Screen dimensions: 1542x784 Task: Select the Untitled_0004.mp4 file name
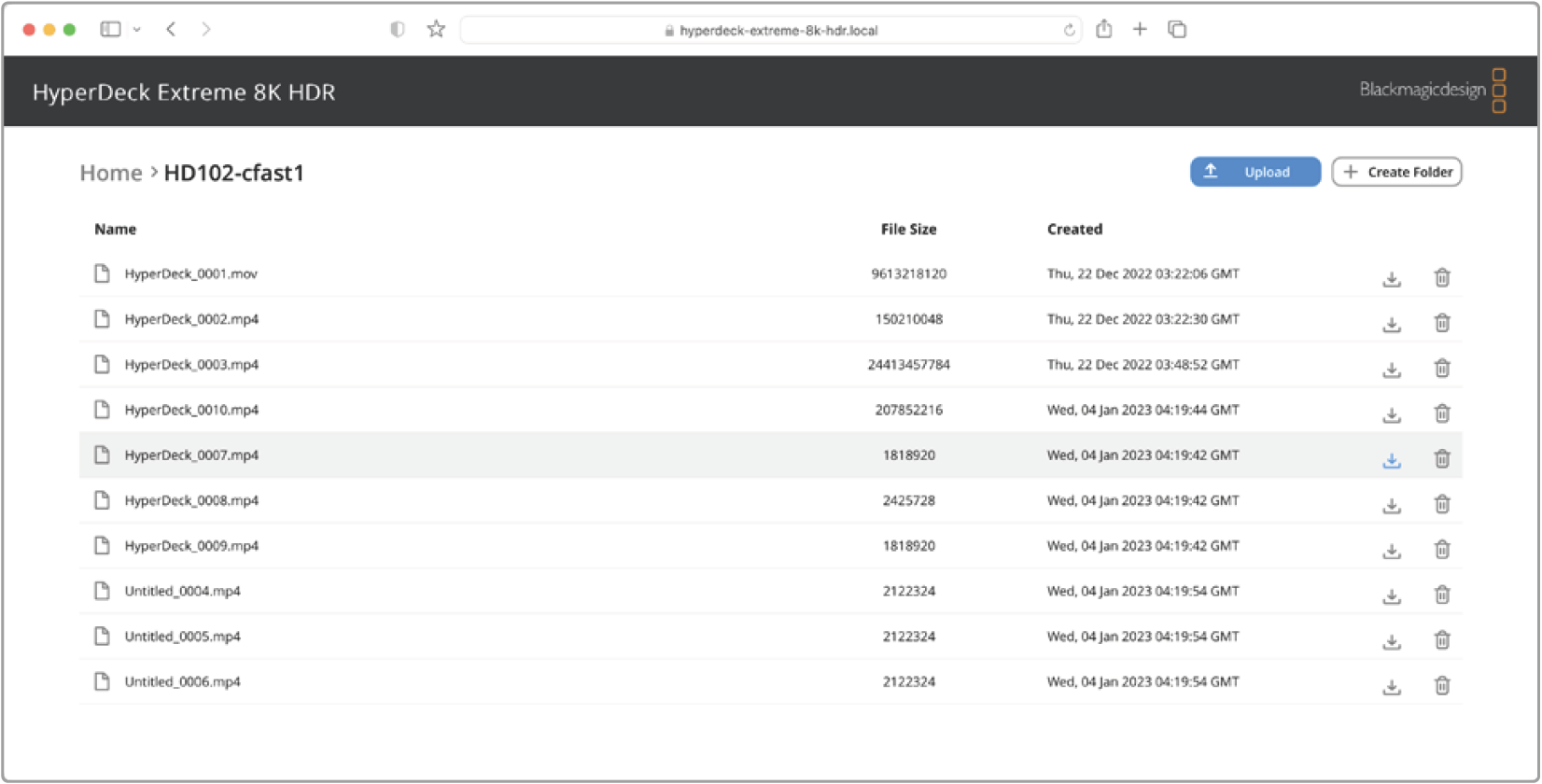coord(183,591)
